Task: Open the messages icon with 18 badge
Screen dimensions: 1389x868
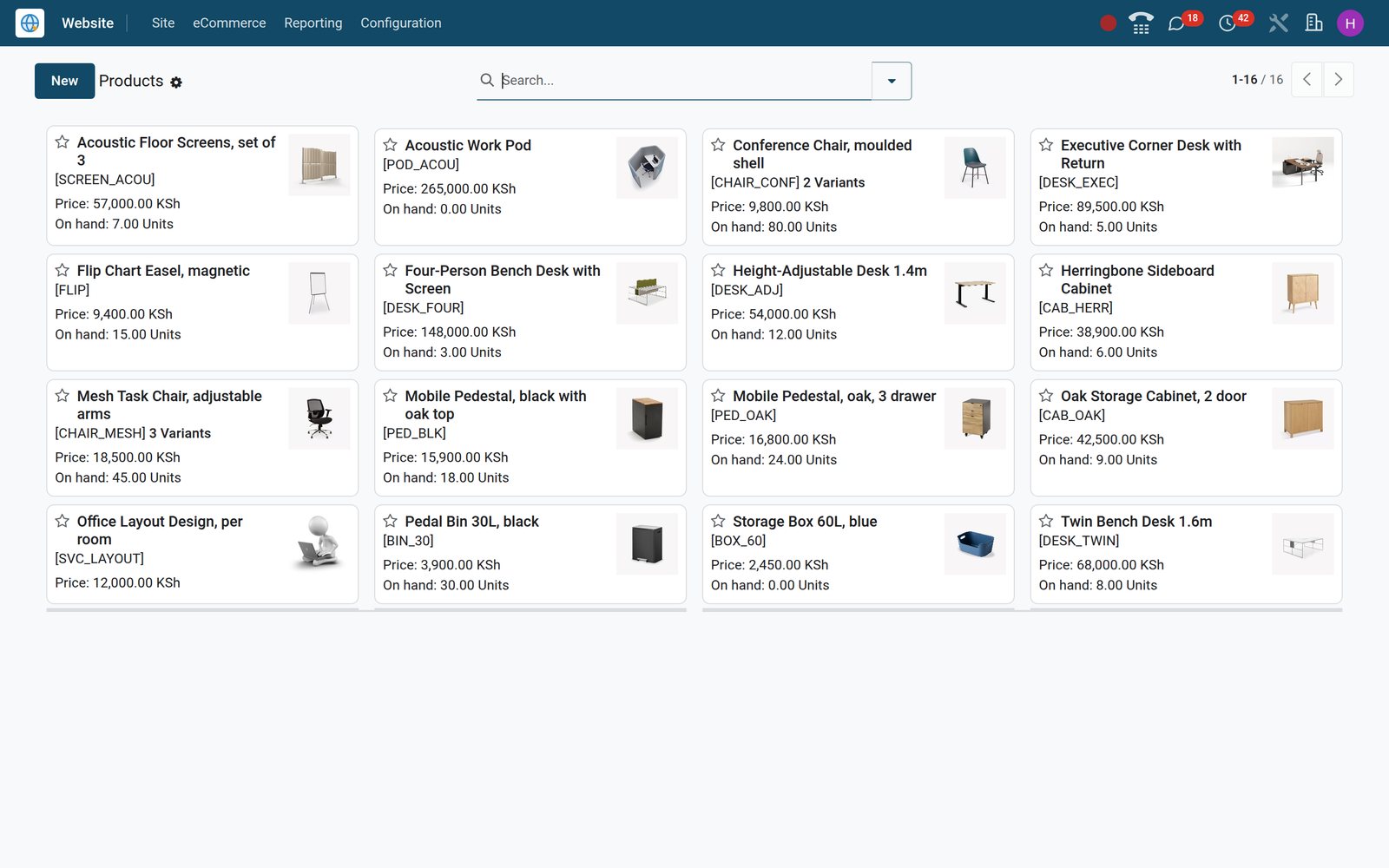Action: click(1176, 23)
